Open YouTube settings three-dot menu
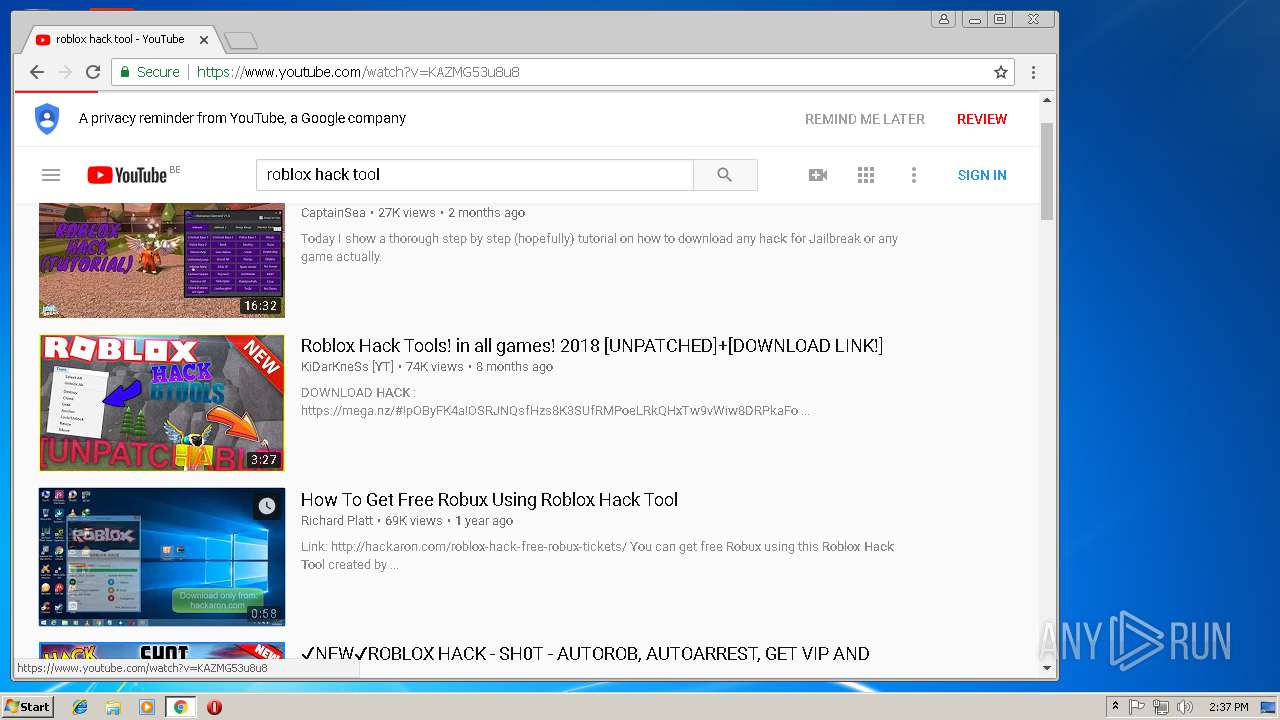1280x720 pixels. 913,175
